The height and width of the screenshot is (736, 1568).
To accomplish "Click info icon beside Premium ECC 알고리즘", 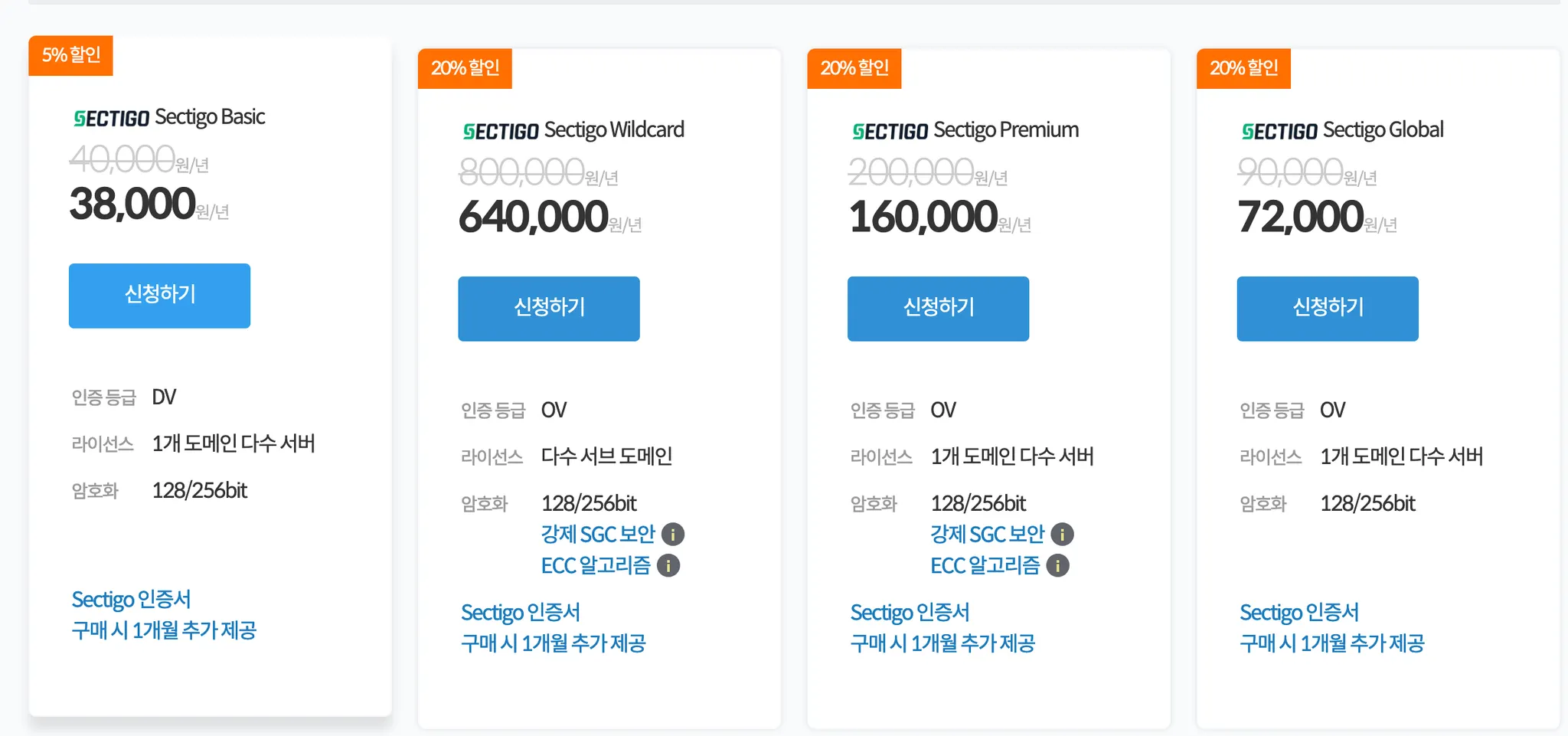I will [x=1057, y=566].
